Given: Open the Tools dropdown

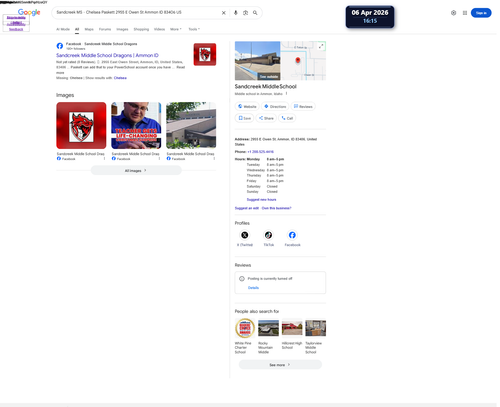Looking at the screenshot, I should (194, 29).
